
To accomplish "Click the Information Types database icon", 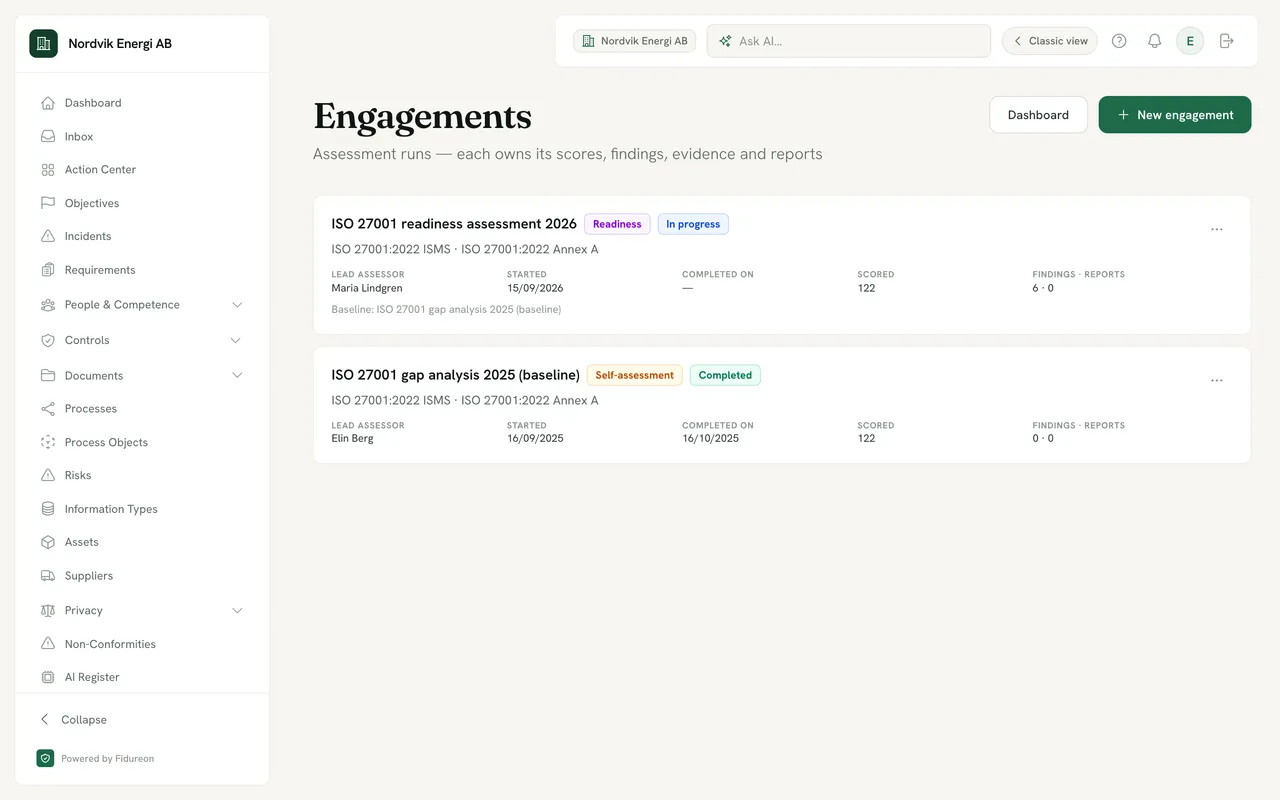I will (x=47, y=509).
